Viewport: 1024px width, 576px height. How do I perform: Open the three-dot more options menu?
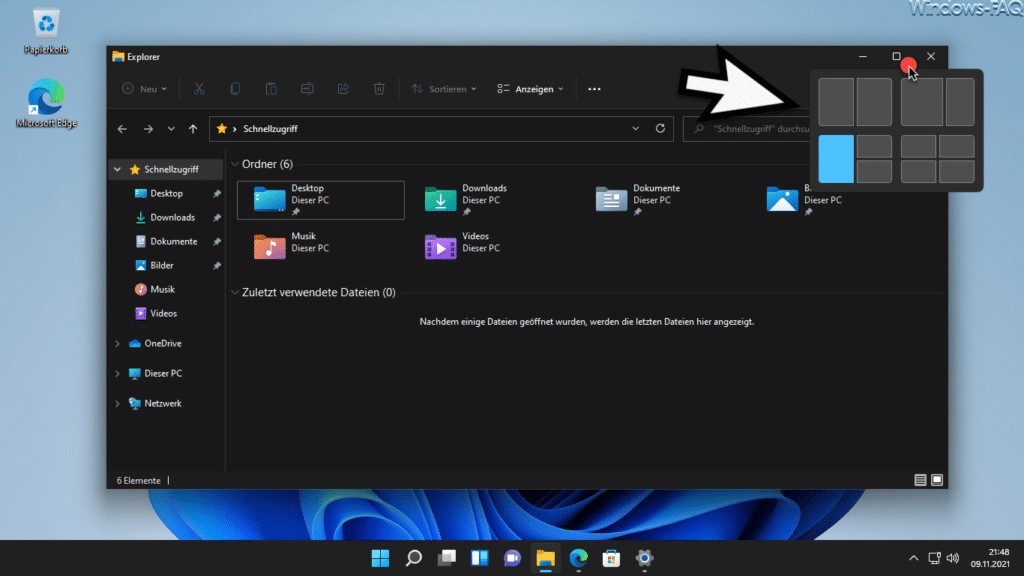point(594,89)
